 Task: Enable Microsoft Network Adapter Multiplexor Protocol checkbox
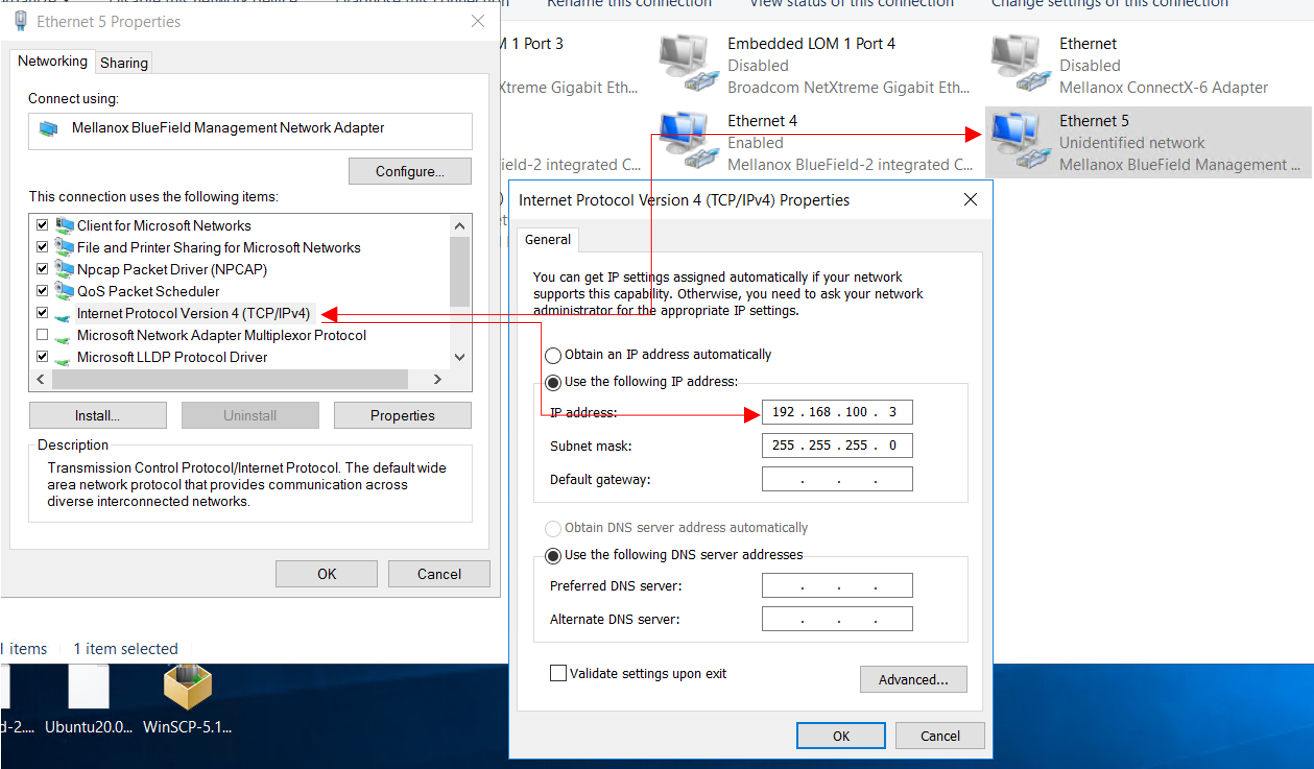42,335
